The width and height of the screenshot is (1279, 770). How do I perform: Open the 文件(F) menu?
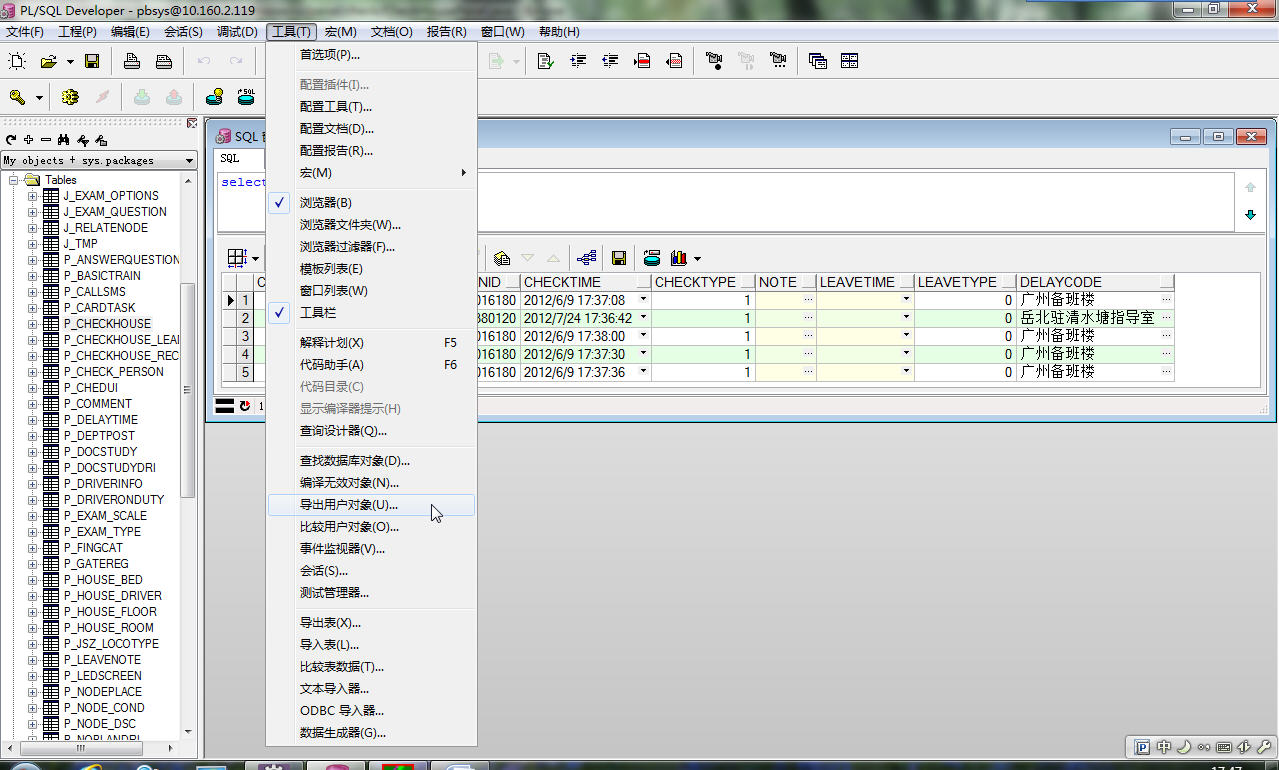pyautogui.click(x=25, y=32)
